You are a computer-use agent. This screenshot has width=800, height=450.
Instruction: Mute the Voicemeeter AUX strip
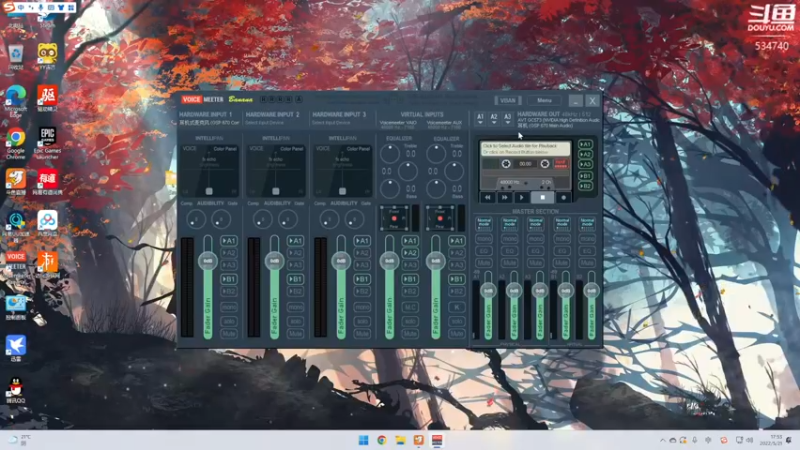[x=457, y=334]
